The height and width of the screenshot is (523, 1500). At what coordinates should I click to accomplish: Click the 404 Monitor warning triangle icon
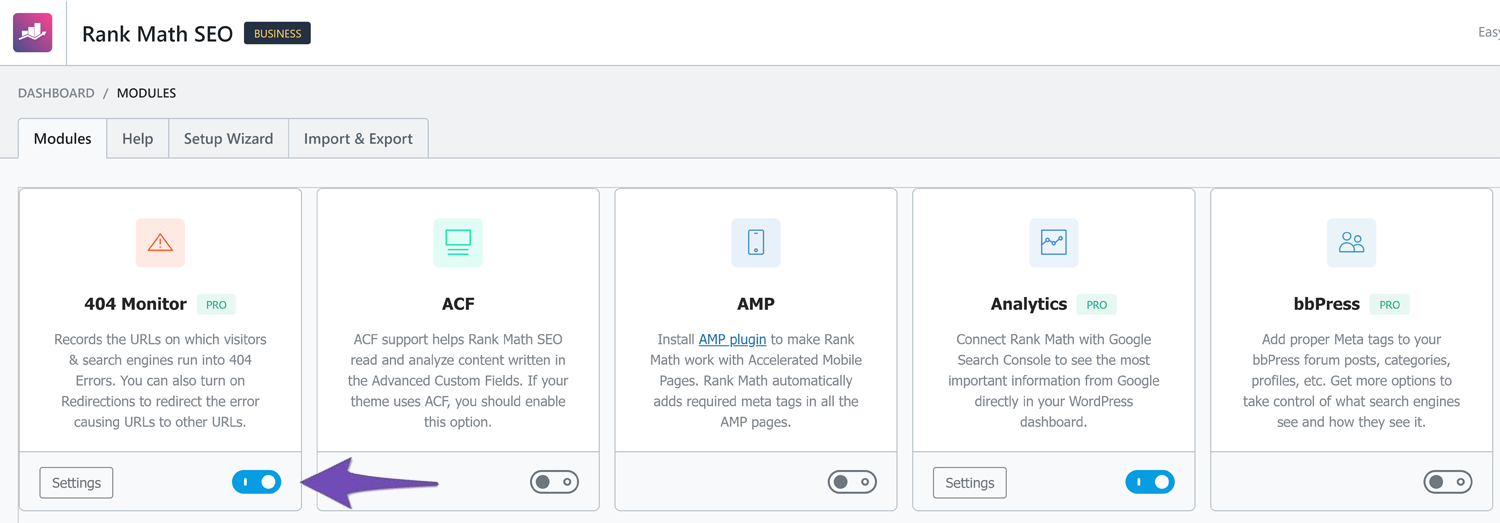point(160,243)
